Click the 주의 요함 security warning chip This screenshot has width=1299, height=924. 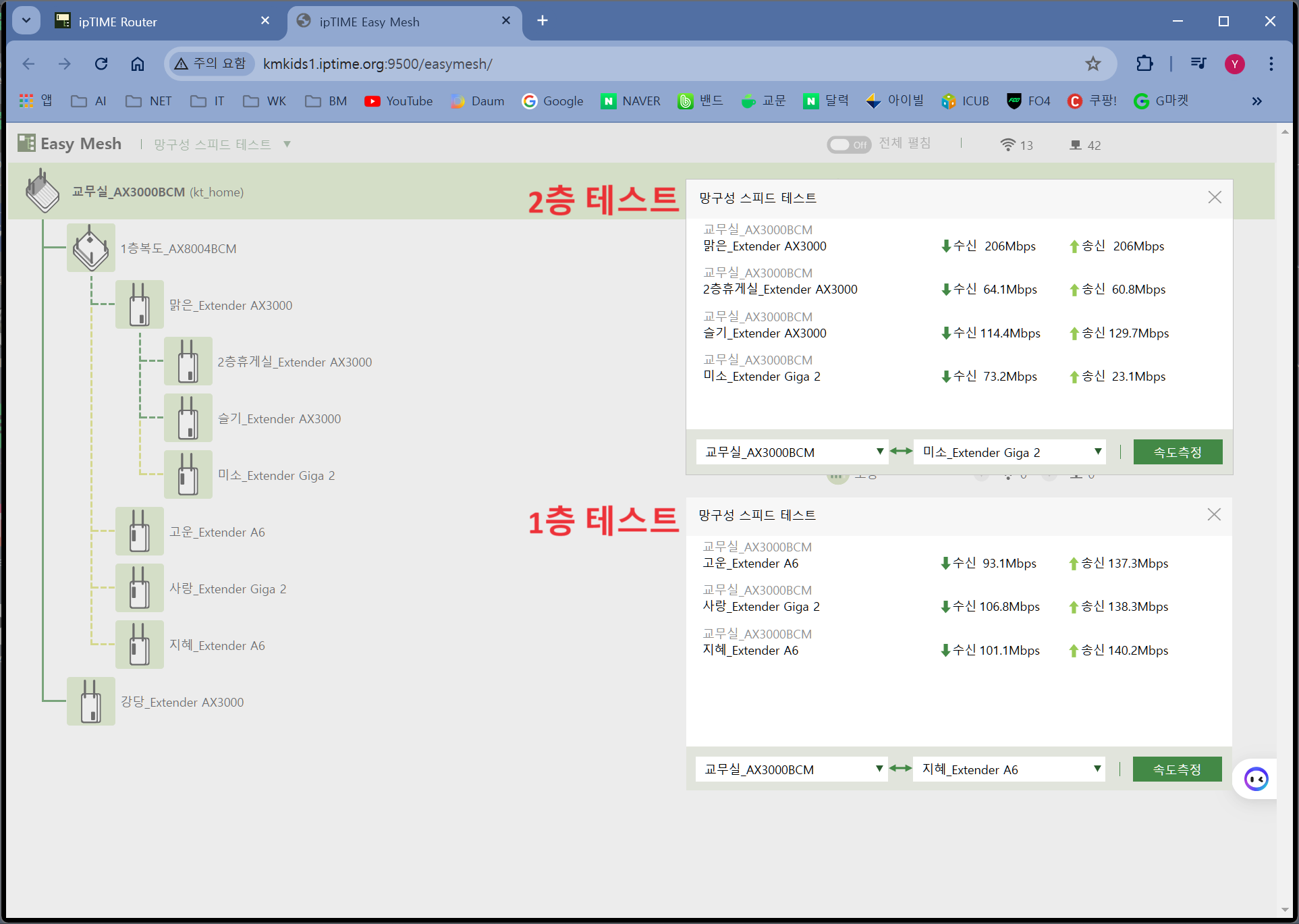pos(211,63)
